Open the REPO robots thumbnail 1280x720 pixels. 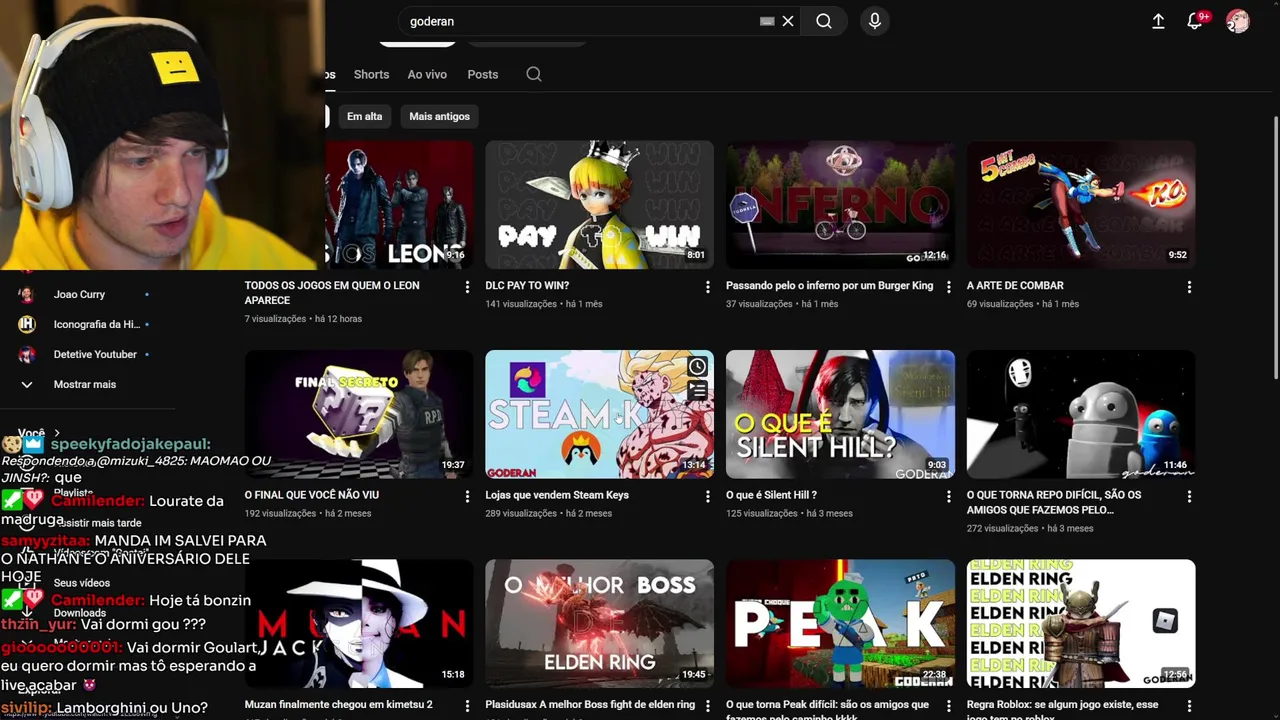[1081, 414]
